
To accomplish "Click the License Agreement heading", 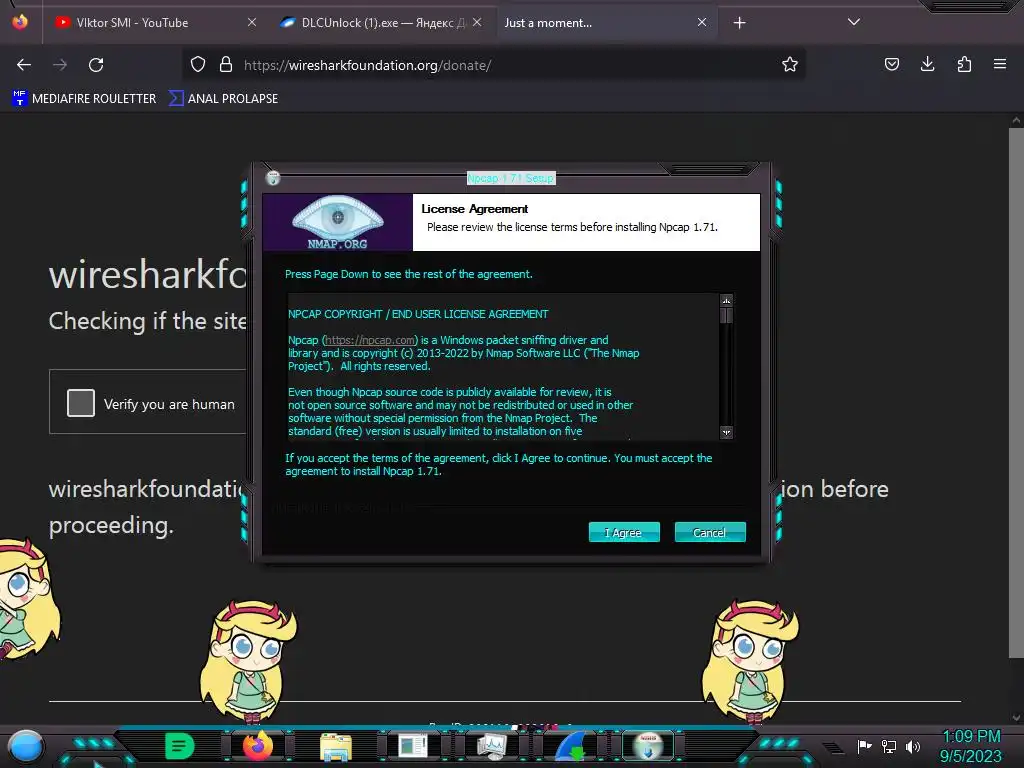I will pyautogui.click(x=474, y=209).
